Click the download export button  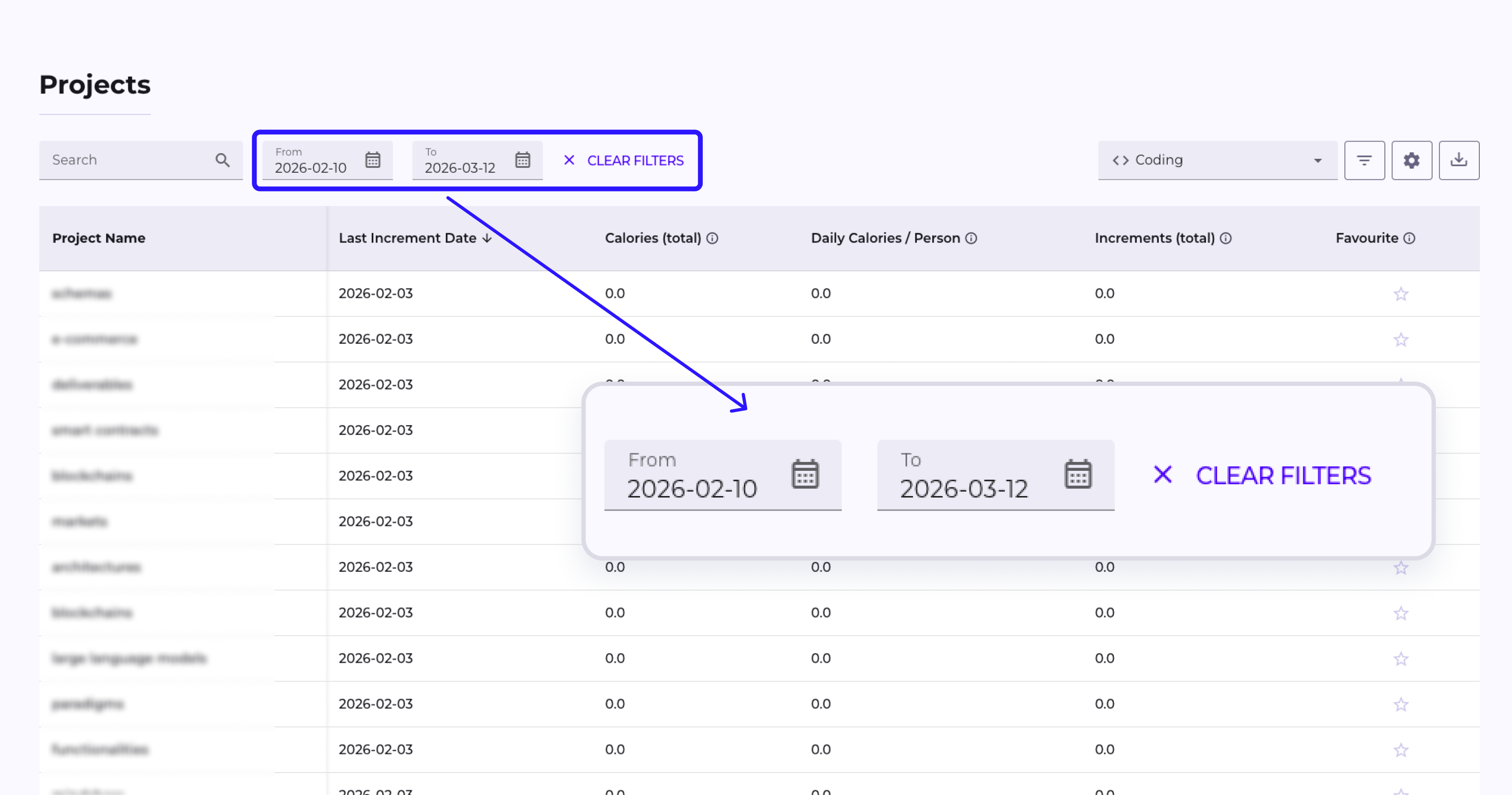(x=1459, y=160)
